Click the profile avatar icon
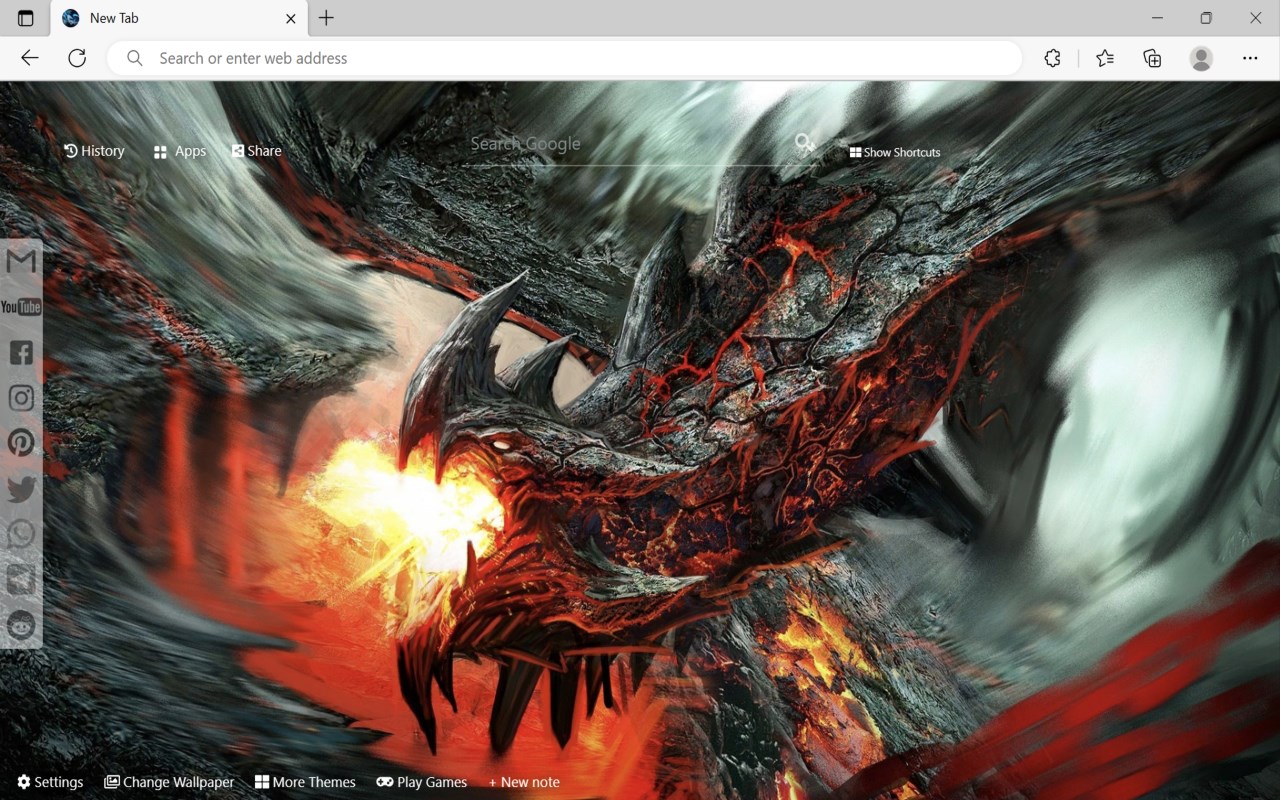The image size is (1280, 800). click(1201, 58)
